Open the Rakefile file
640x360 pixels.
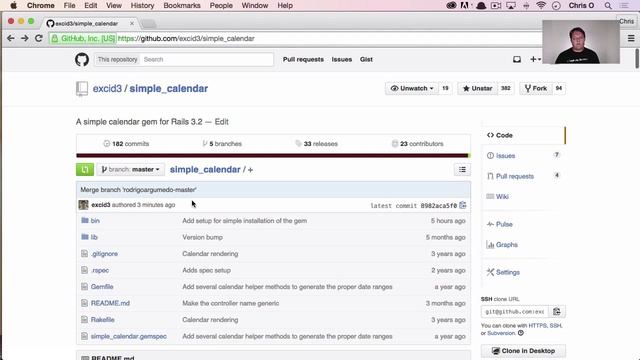(x=102, y=320)
